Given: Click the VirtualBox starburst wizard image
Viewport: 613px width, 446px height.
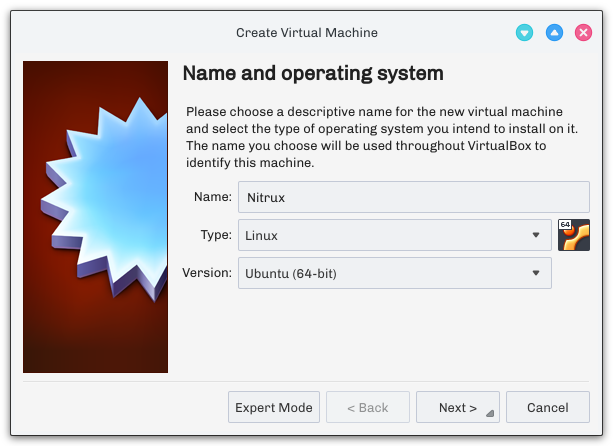Looking at the screenshot, I should (95, 217).
